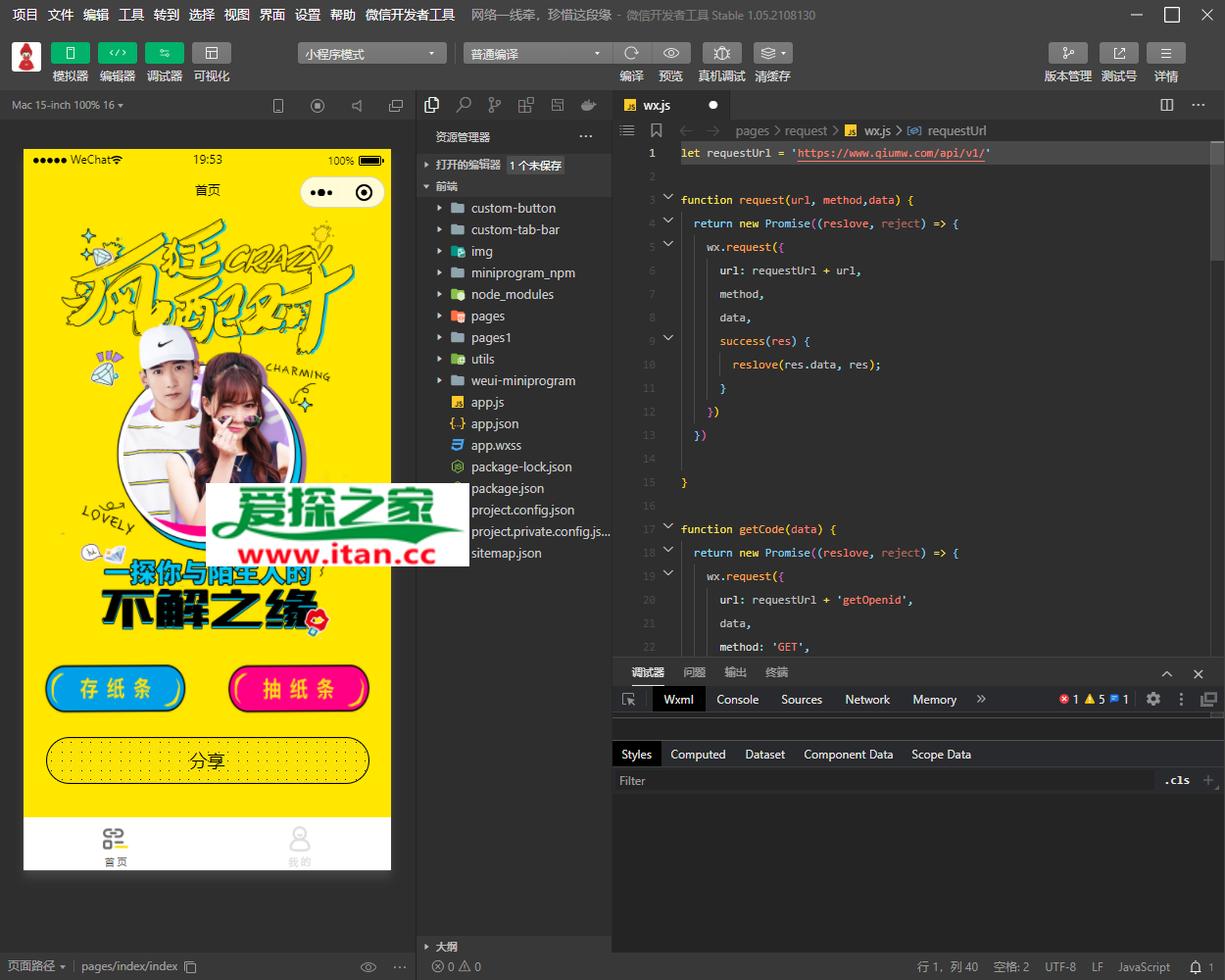
Task: Open the 普通编译 compile mode dropdown
Action: (x=538, y=54)
